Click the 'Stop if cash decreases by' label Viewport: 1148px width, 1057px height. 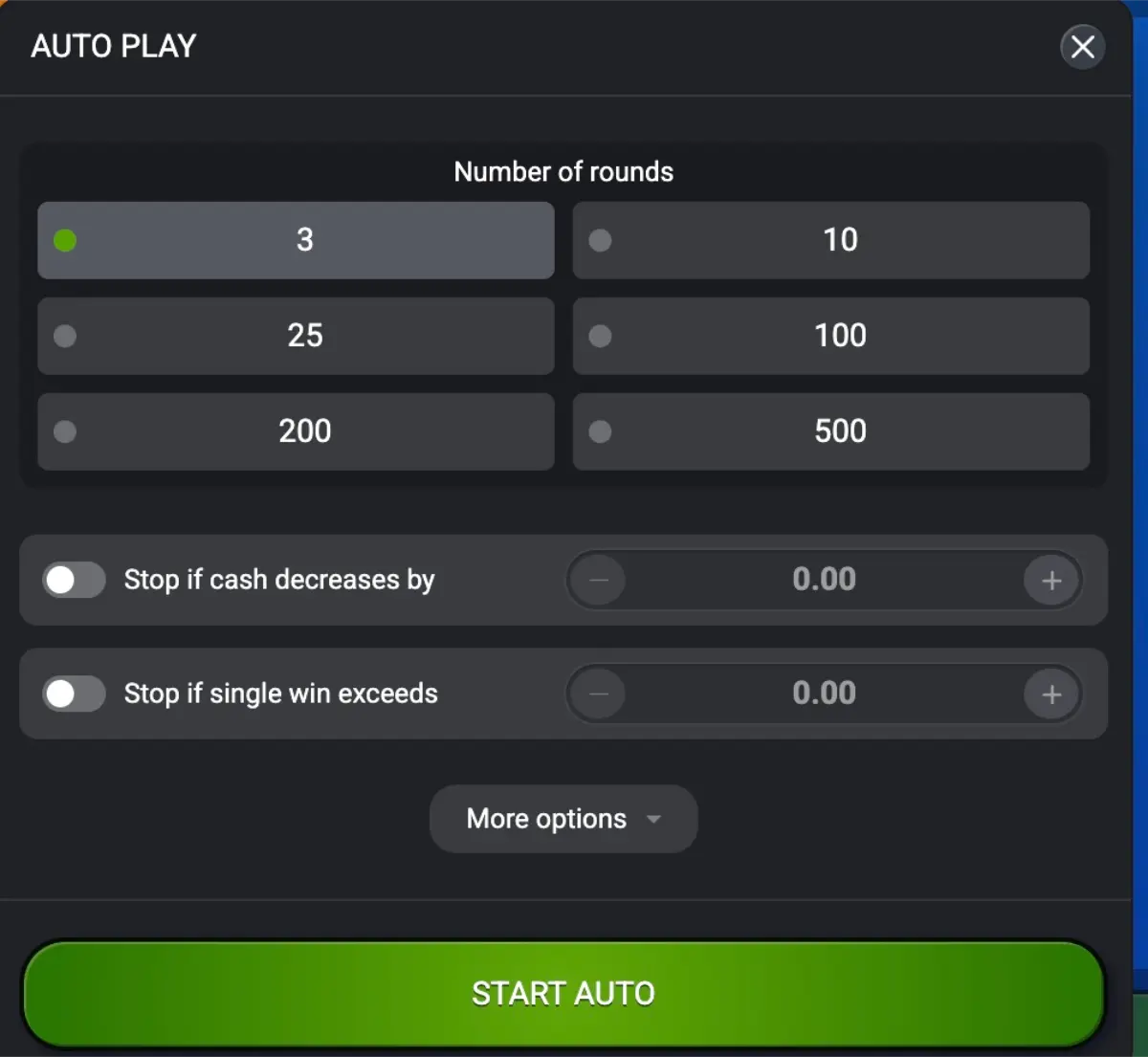279,580
